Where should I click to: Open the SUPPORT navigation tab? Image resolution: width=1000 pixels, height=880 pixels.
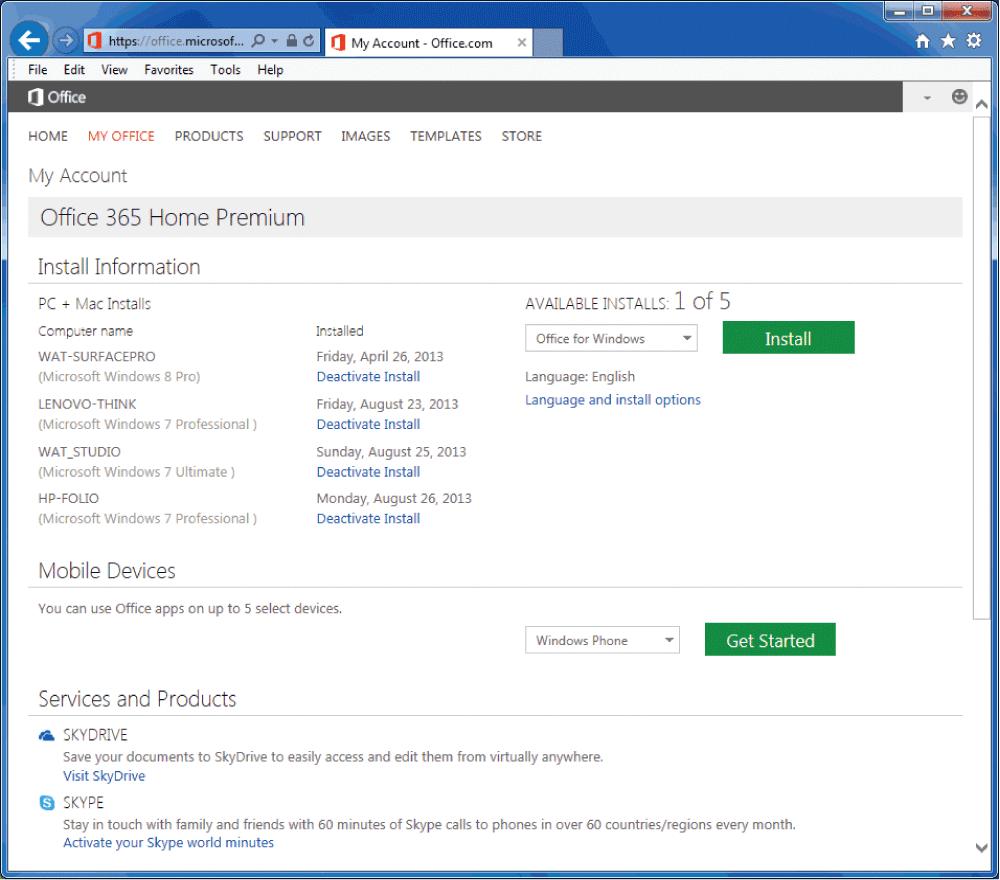[x=292, y=136]
